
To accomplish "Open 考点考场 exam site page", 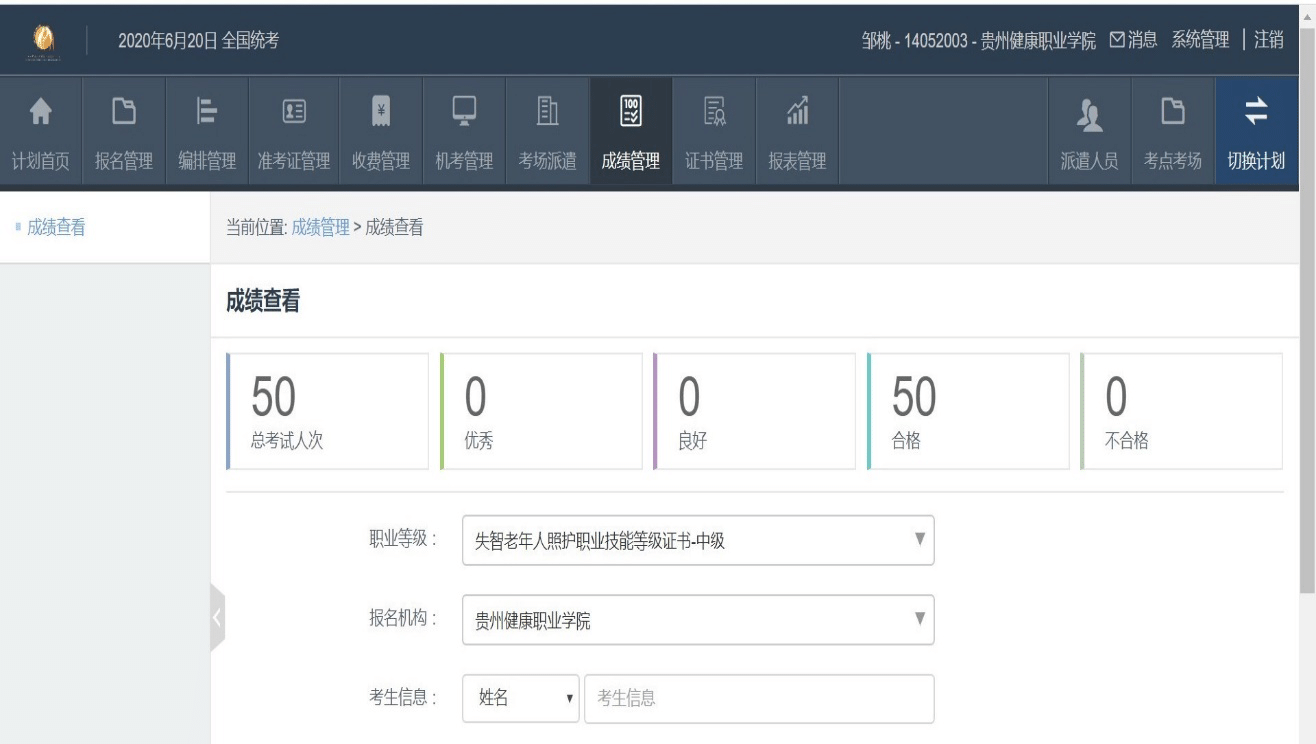I will point(1173,133).
